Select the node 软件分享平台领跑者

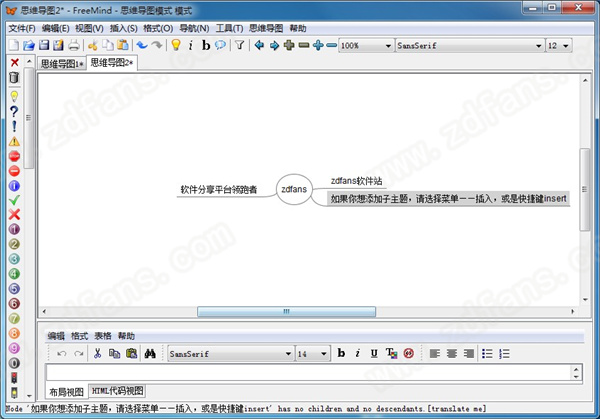pos(218,189)
